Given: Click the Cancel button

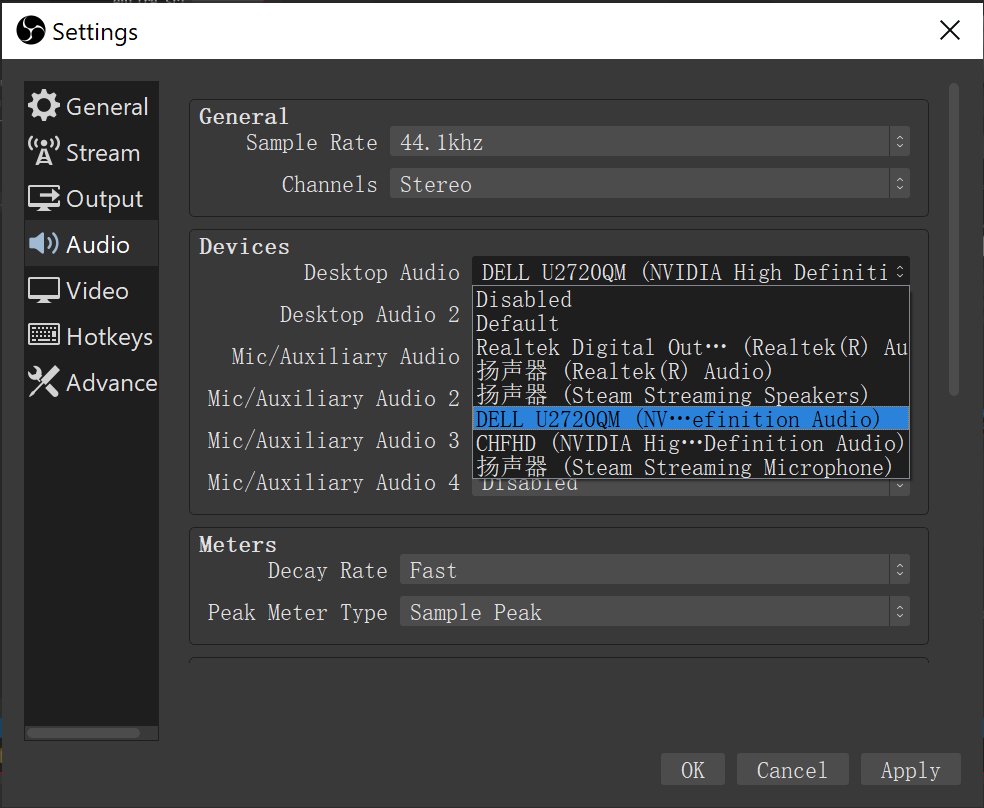Looking at the screenshot, I should [793, 770].
